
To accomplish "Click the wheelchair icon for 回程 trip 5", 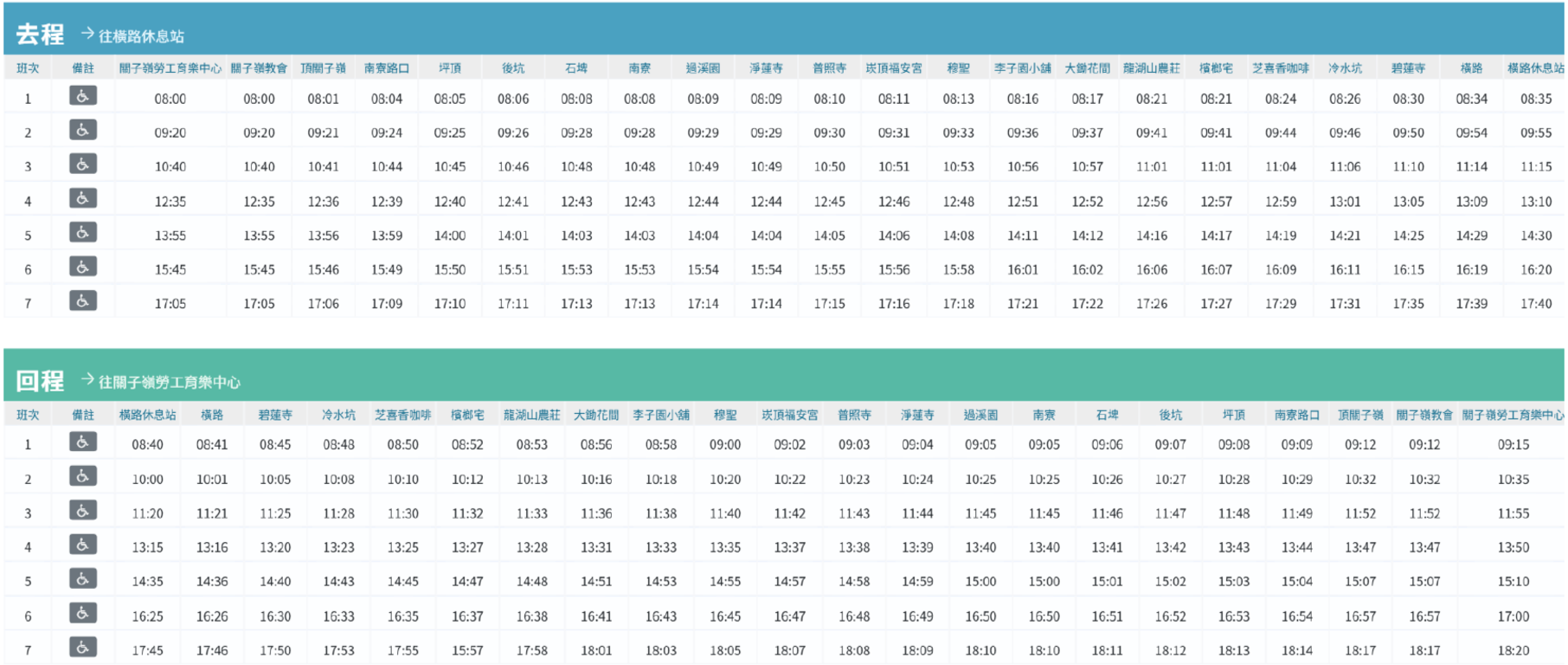I will click(x=83, y=579).
